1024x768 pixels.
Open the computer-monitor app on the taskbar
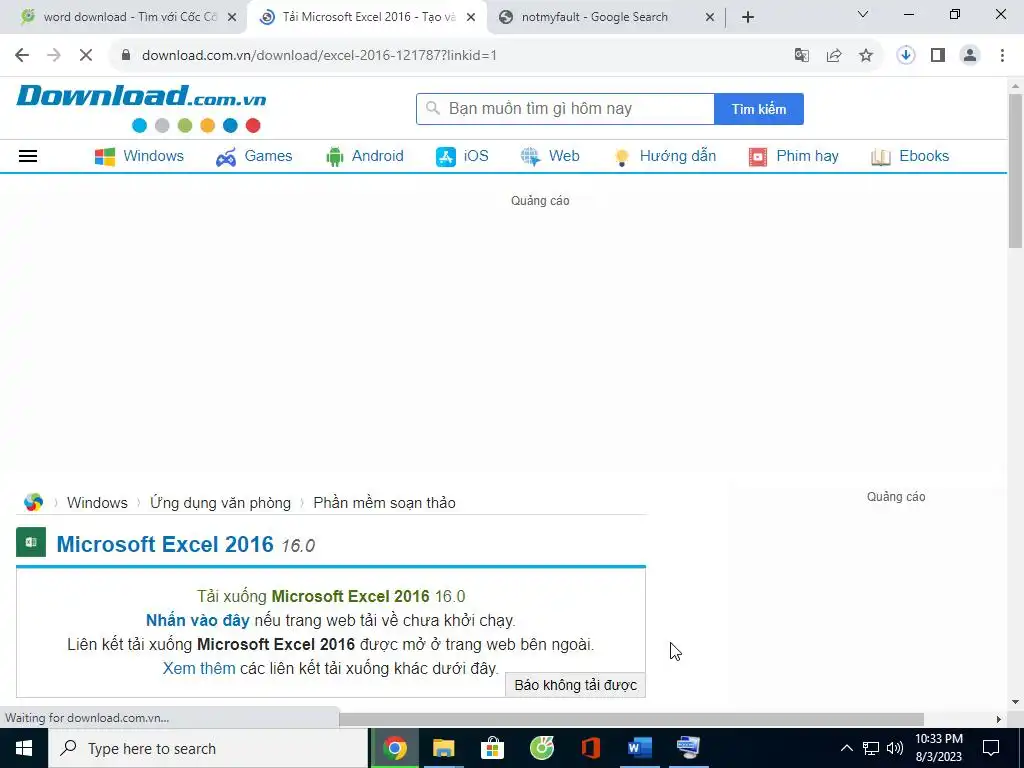coord(688,748)
